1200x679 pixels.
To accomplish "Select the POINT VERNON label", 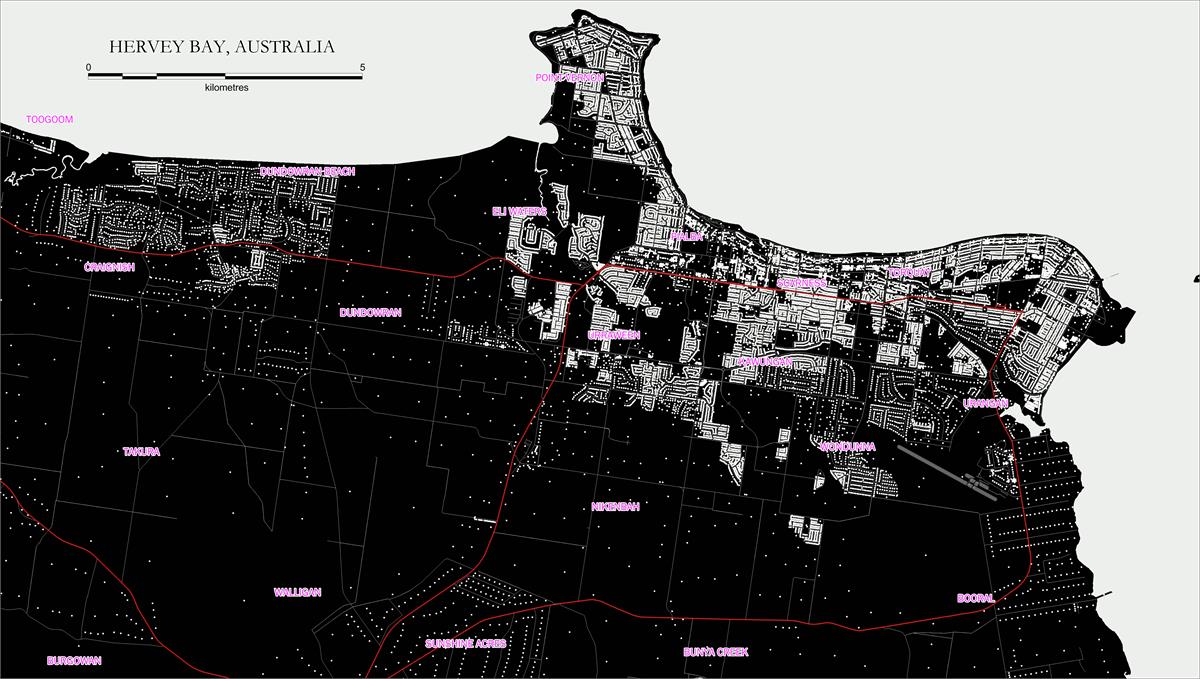I will coord(570,77).
